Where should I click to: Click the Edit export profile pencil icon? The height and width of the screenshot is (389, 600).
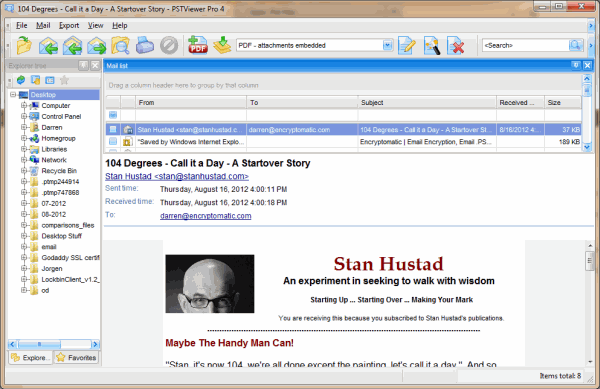(x=407, y=46)
